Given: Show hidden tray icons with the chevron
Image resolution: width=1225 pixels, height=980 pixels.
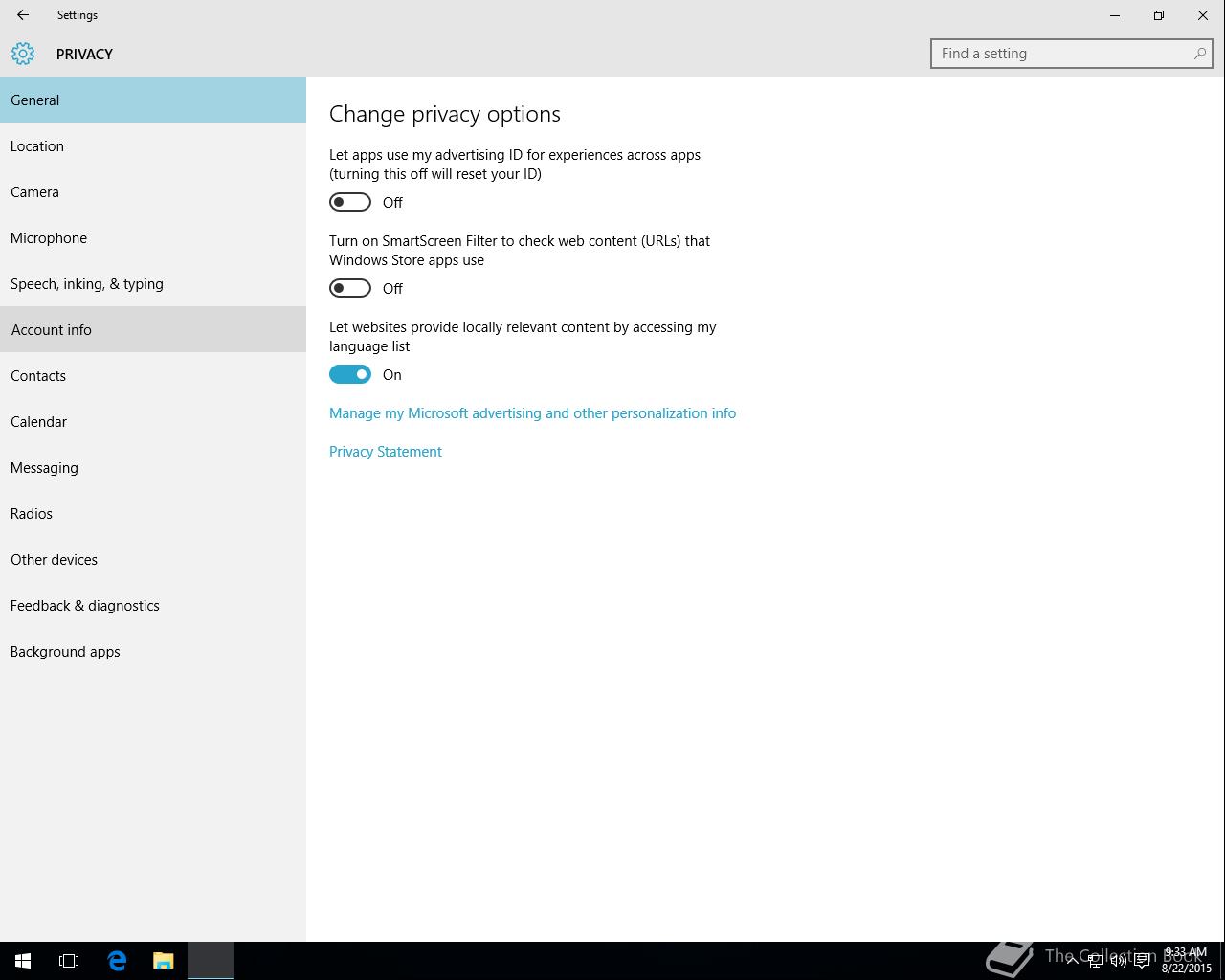Looking at the screenshot, I should (1073, 961).
